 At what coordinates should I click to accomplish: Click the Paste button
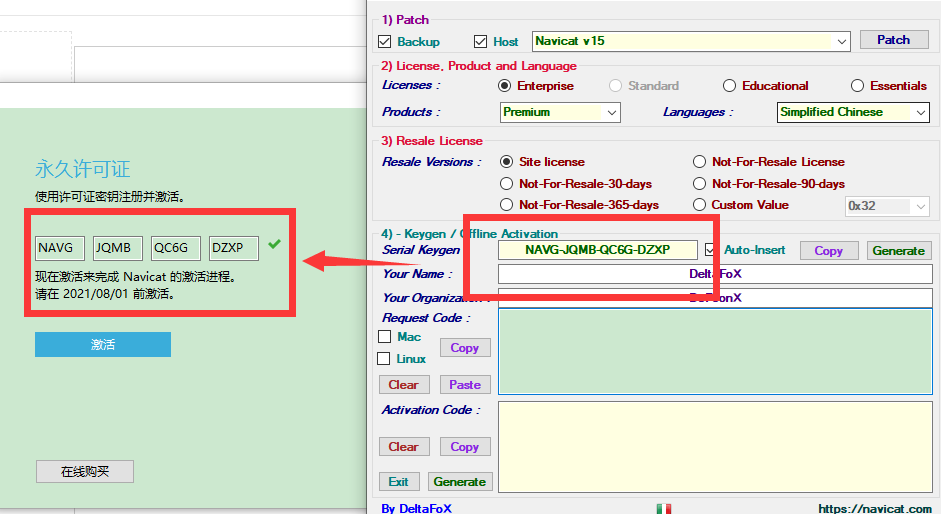[465, 384]
